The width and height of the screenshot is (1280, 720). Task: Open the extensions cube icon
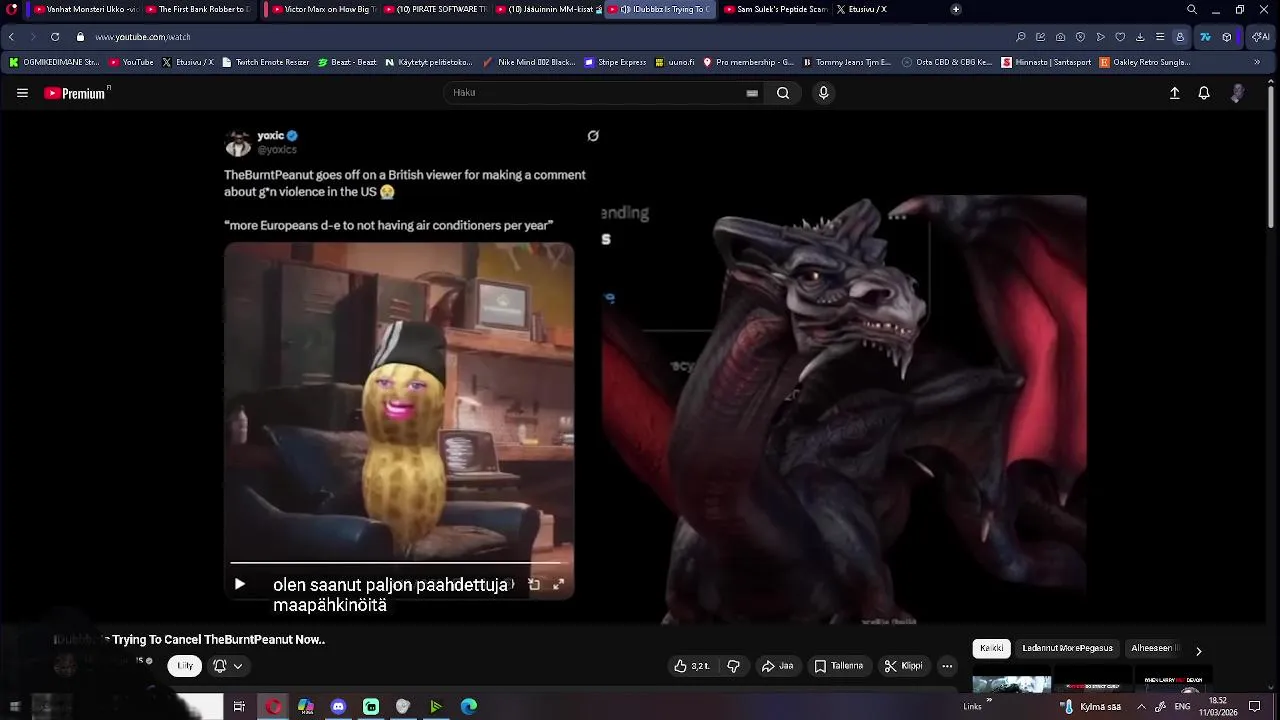[1227, 37]
